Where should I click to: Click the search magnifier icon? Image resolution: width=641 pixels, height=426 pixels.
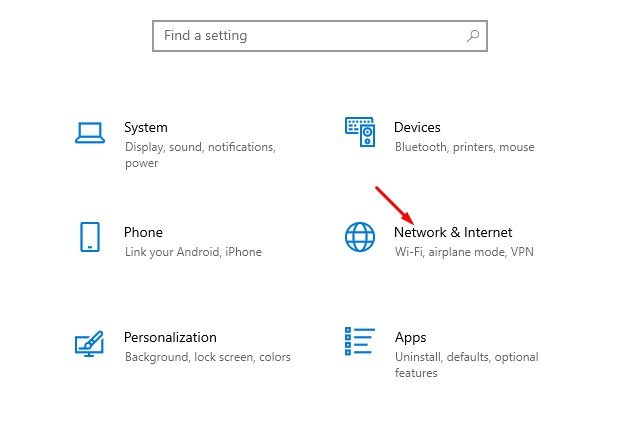[473, 36]
